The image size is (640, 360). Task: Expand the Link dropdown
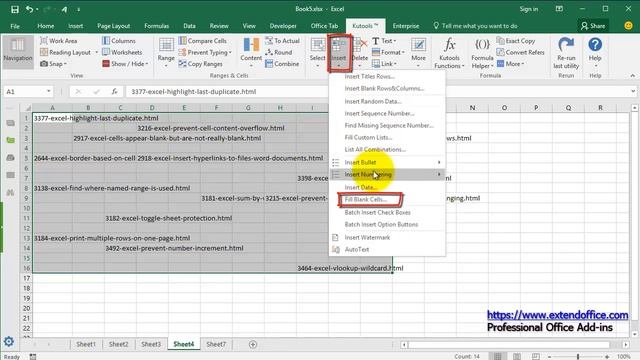click(395, 64)
